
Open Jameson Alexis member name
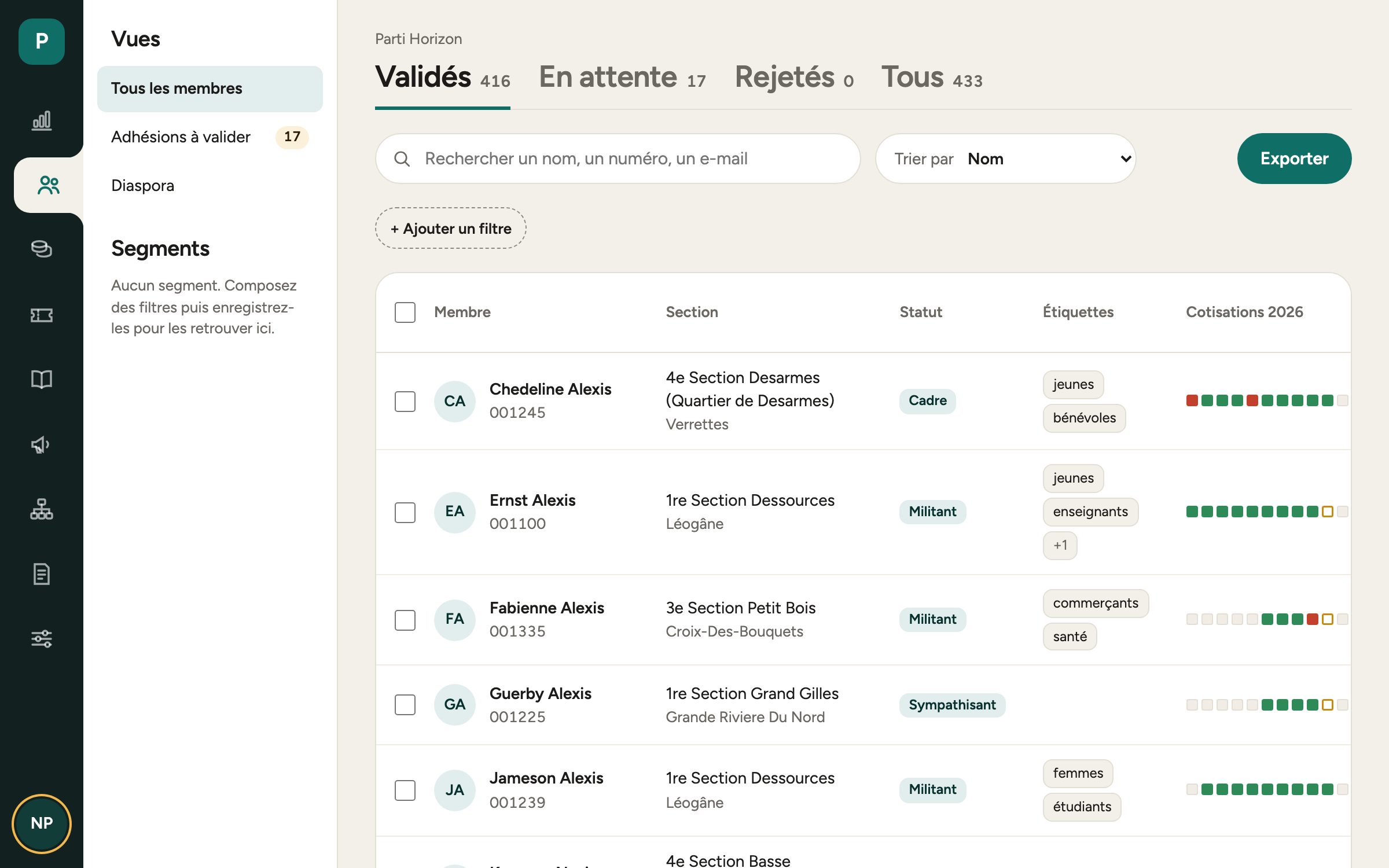[x=546, y=778]
